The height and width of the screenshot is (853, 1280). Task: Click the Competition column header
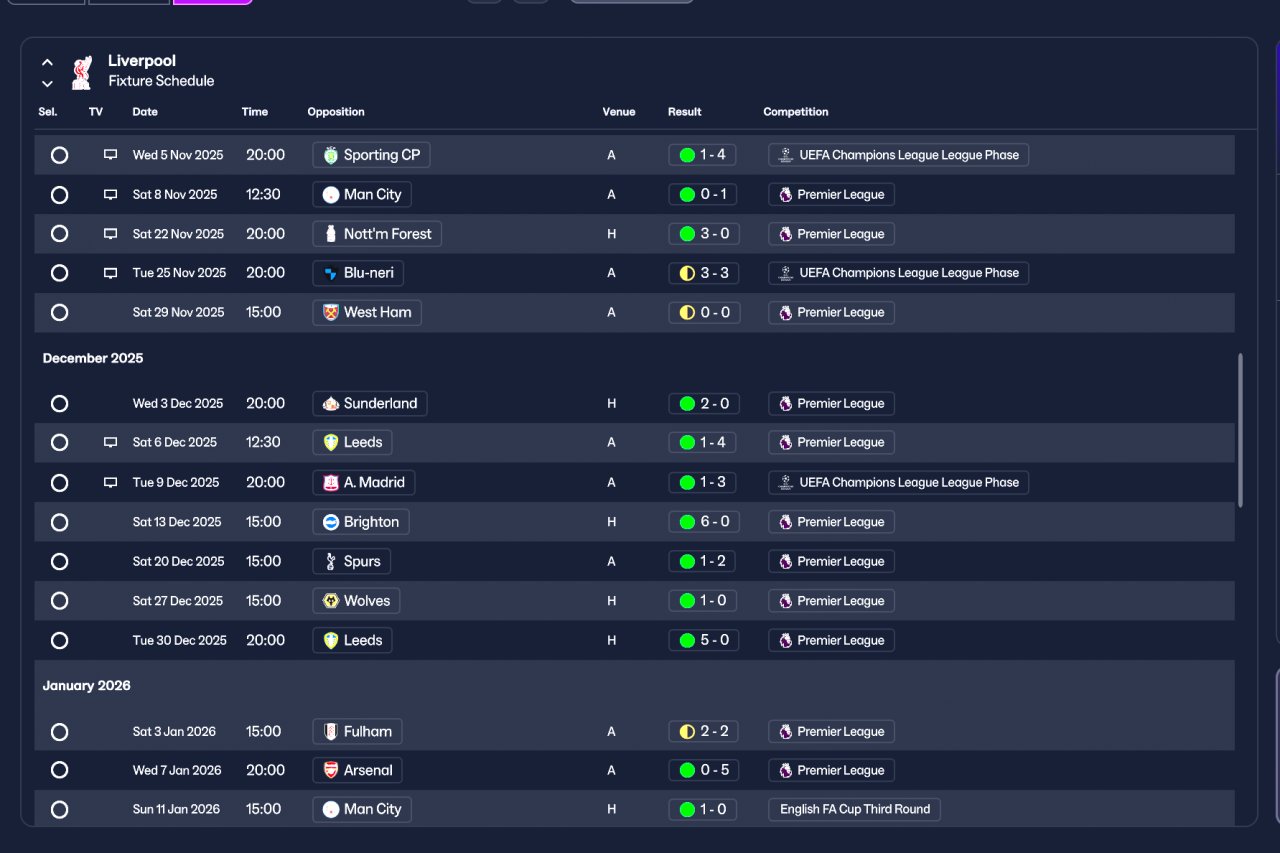(796, 112)
